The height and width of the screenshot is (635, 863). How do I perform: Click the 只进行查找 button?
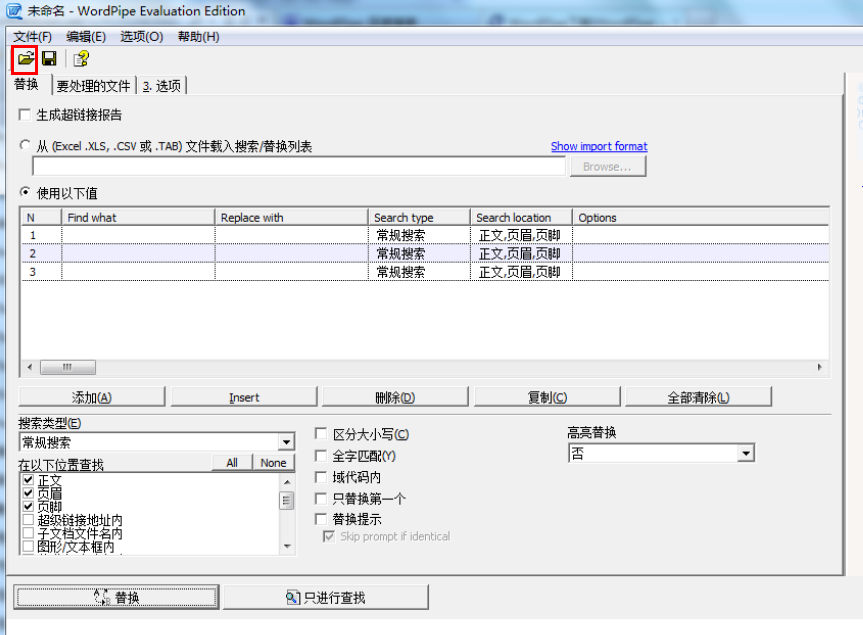pos(326,597)
